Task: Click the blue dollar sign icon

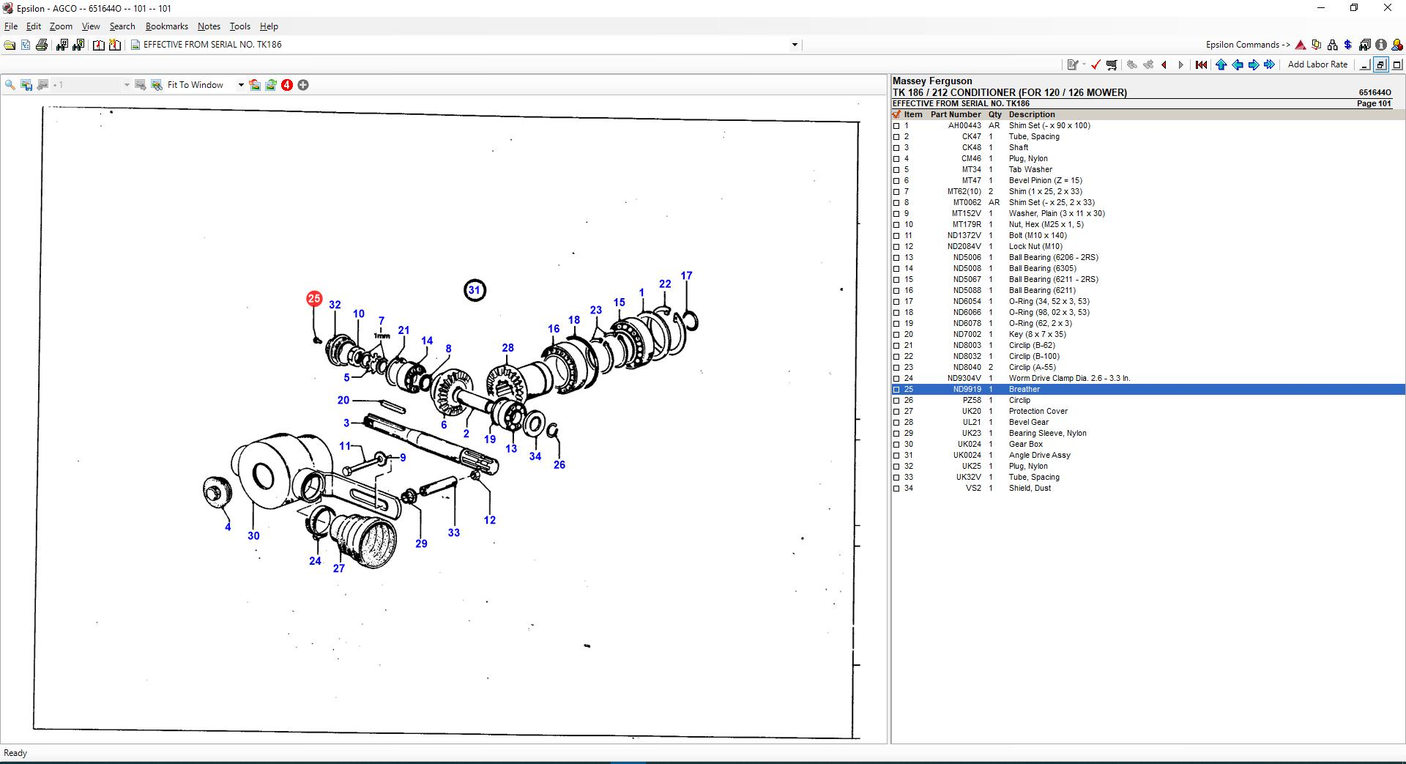Action: point(1348,45)
